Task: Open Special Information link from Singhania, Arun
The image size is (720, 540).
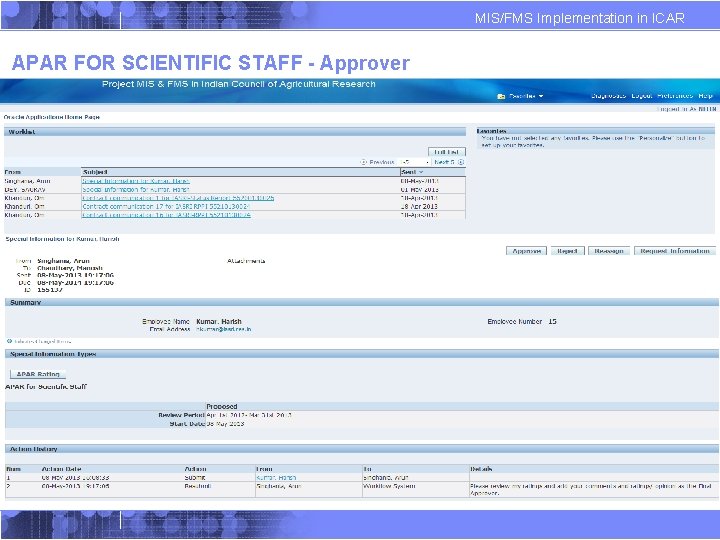Action: (x=136, y=181)
